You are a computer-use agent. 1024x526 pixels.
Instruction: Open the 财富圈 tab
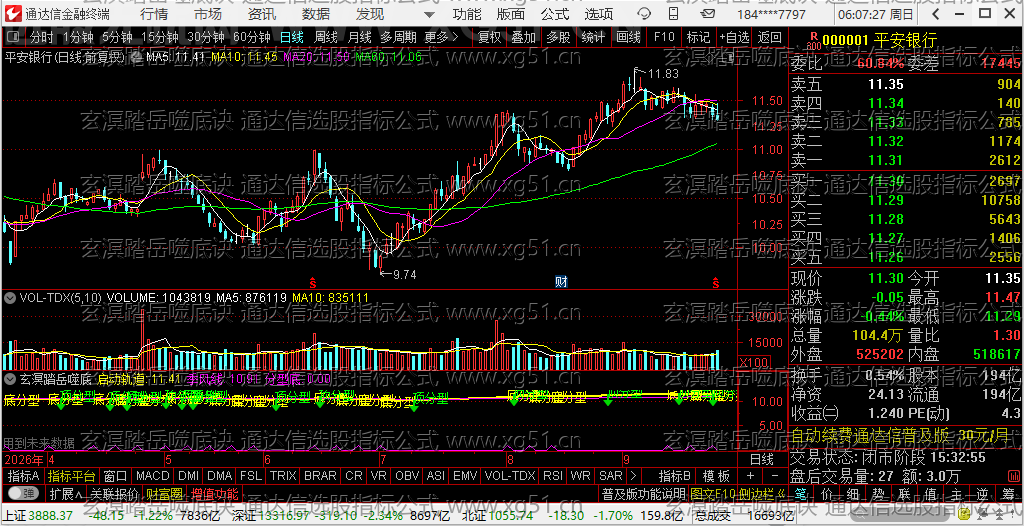(x=164, y=493)
